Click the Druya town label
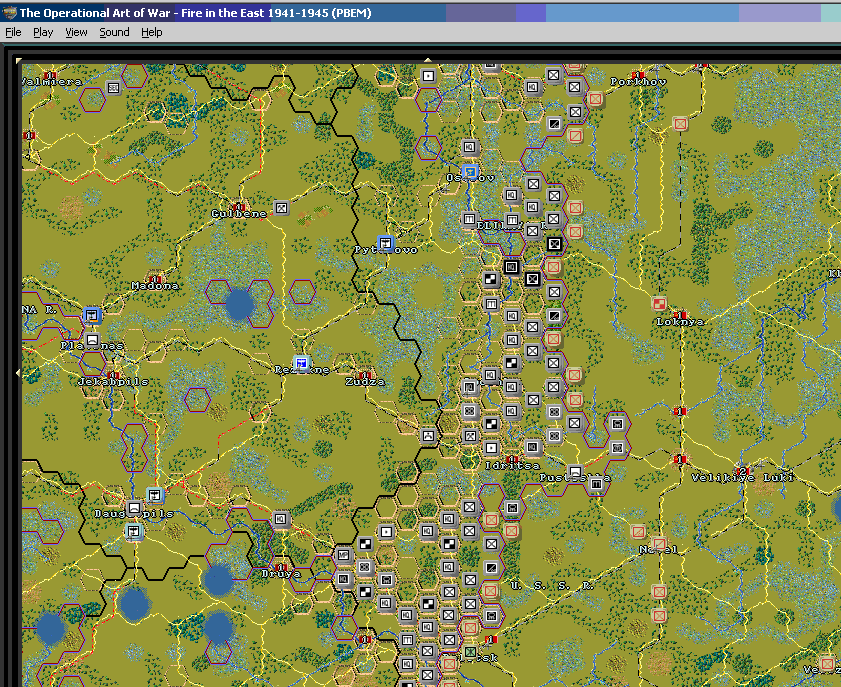Image resolution: width=841 pixels, height=687 pixels. (281, 574)
